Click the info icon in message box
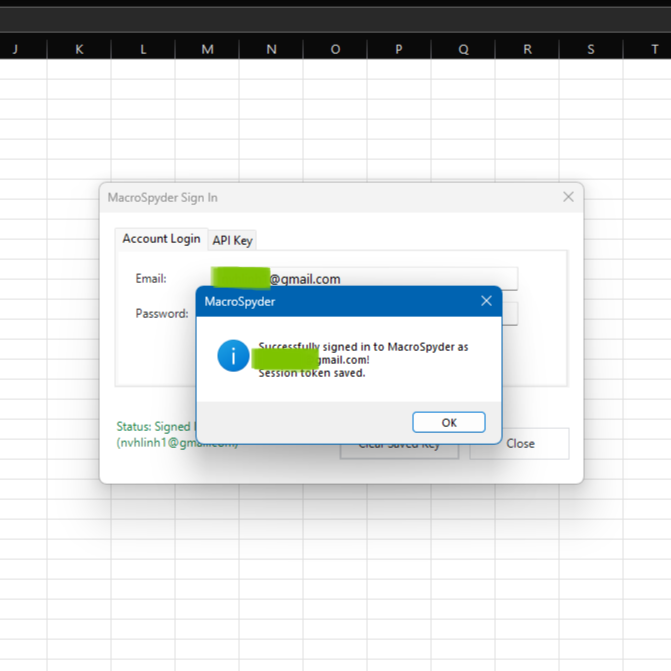This screenshot has height=671, width=671. [x=233, y=356]
